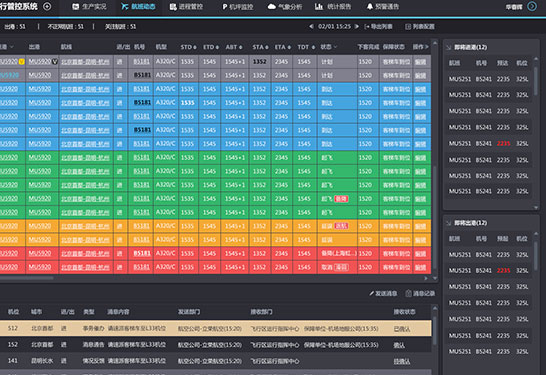Open 消息记录 message records
This screenshot has width=546, height=375.
point(420,294)
